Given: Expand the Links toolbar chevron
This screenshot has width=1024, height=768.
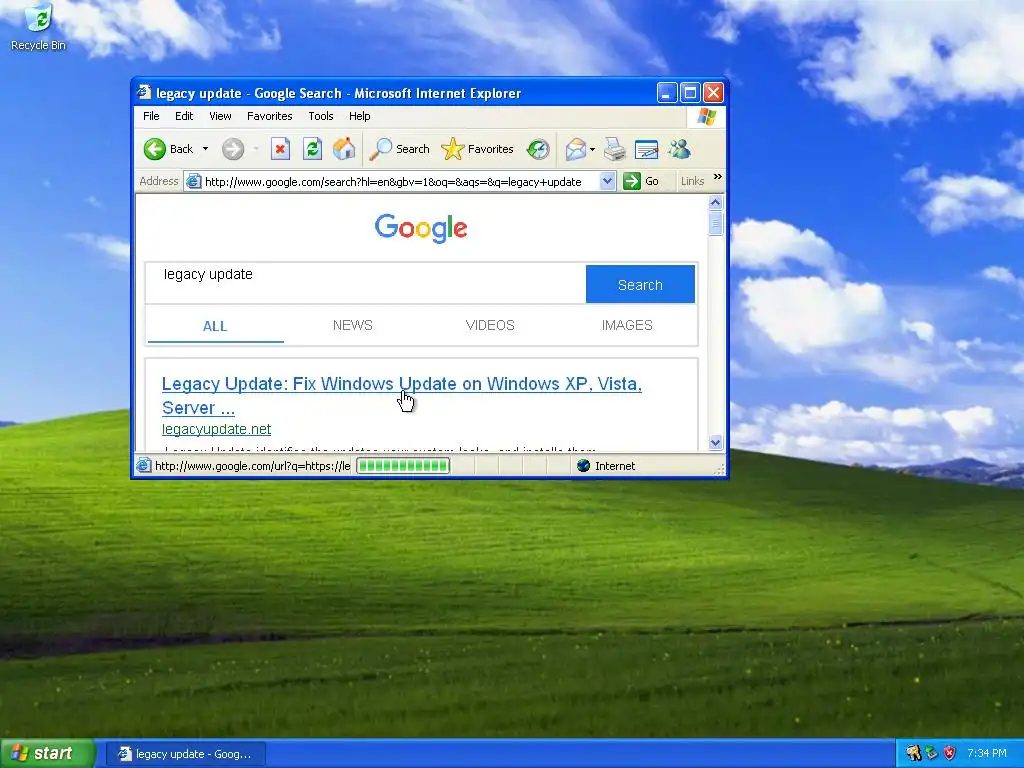Looking at the screenshot, I should click(718, 177).
